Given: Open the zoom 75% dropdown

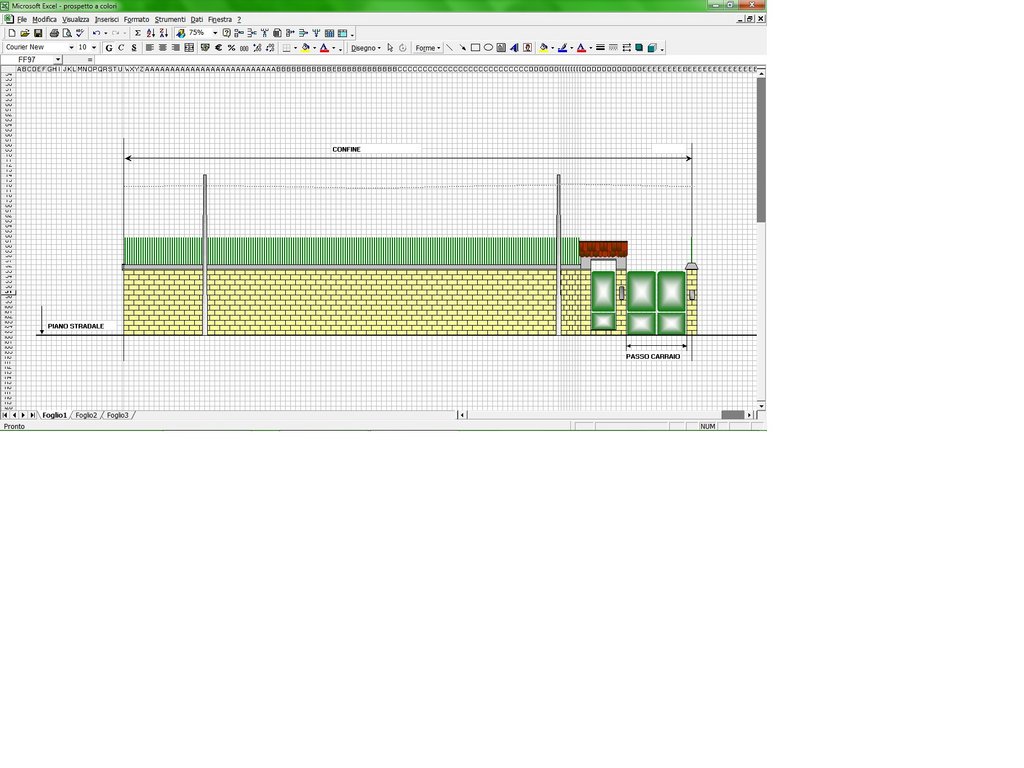Looking at the screenshot, I should [x=215, y=33].
